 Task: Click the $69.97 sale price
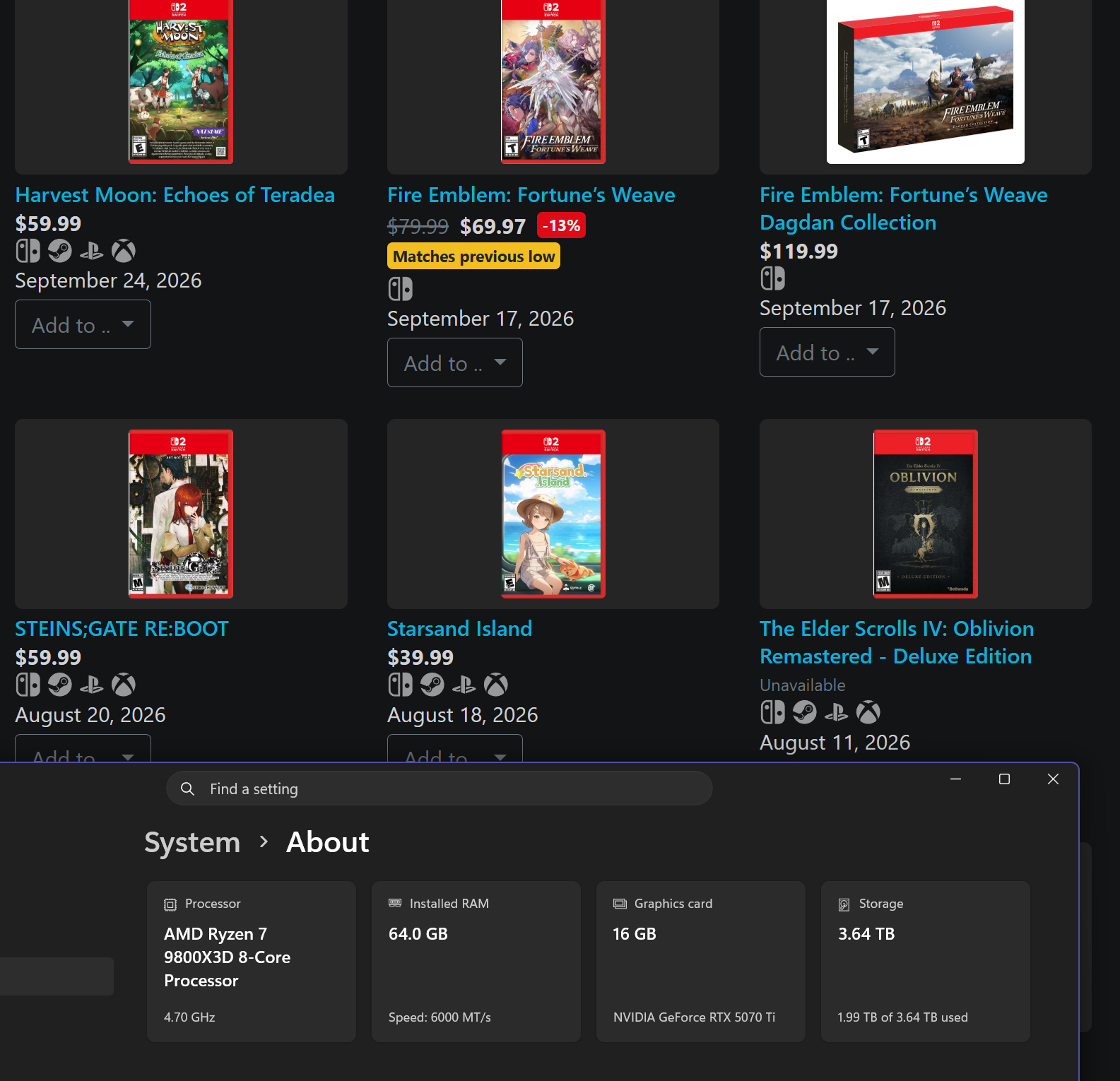[x=493, y=226]
